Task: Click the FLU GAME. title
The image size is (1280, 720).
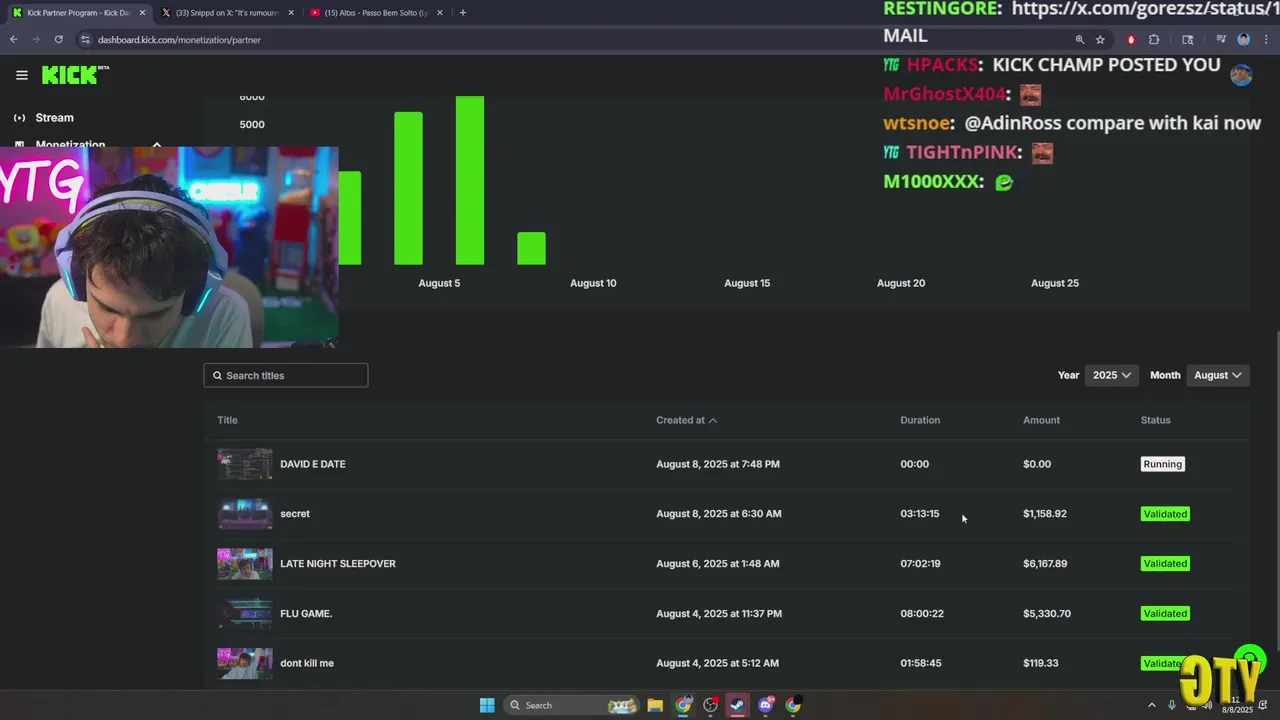Action: pyautogui.click(x=306, y=614)
